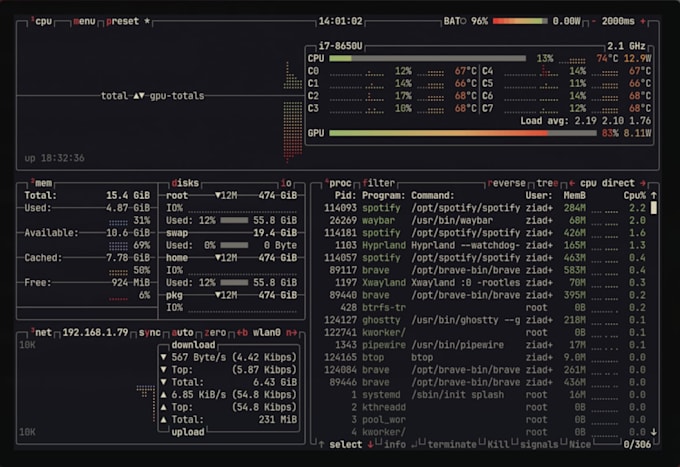Click the up-down arrows between total and gpu-totals
This screenshot has width=680, height=467.
139,96
